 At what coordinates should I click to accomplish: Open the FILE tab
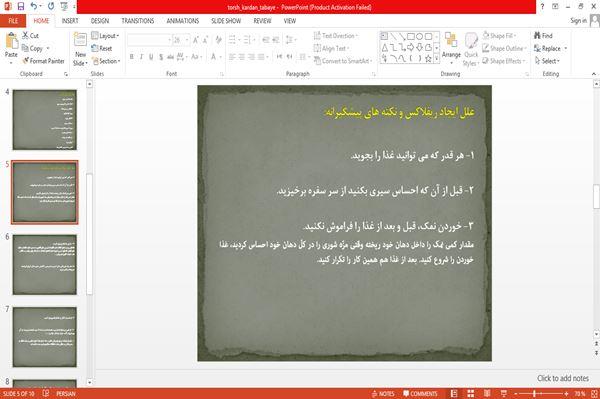coord(13,21)
